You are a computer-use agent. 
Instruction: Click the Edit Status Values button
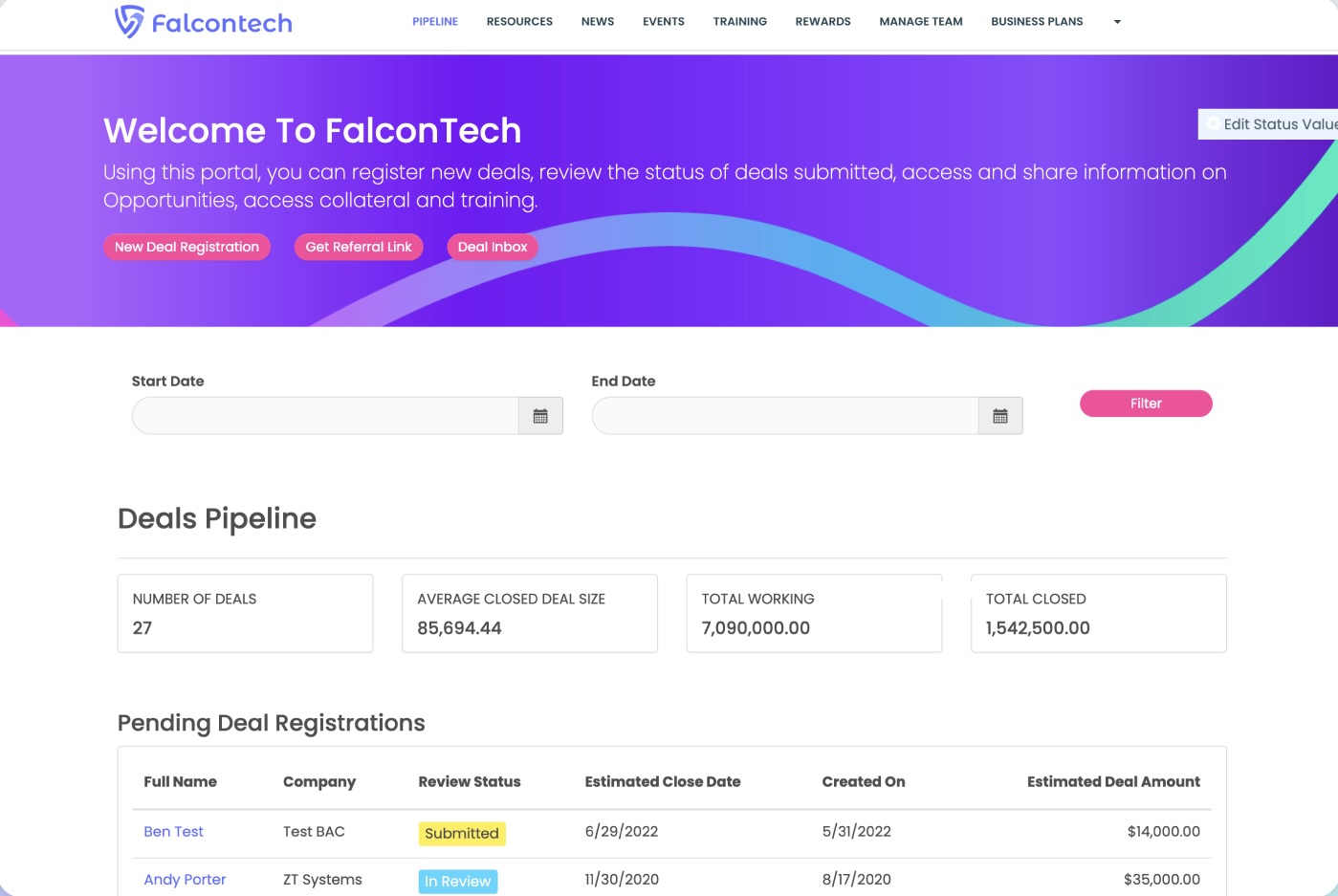[1268, 124]
